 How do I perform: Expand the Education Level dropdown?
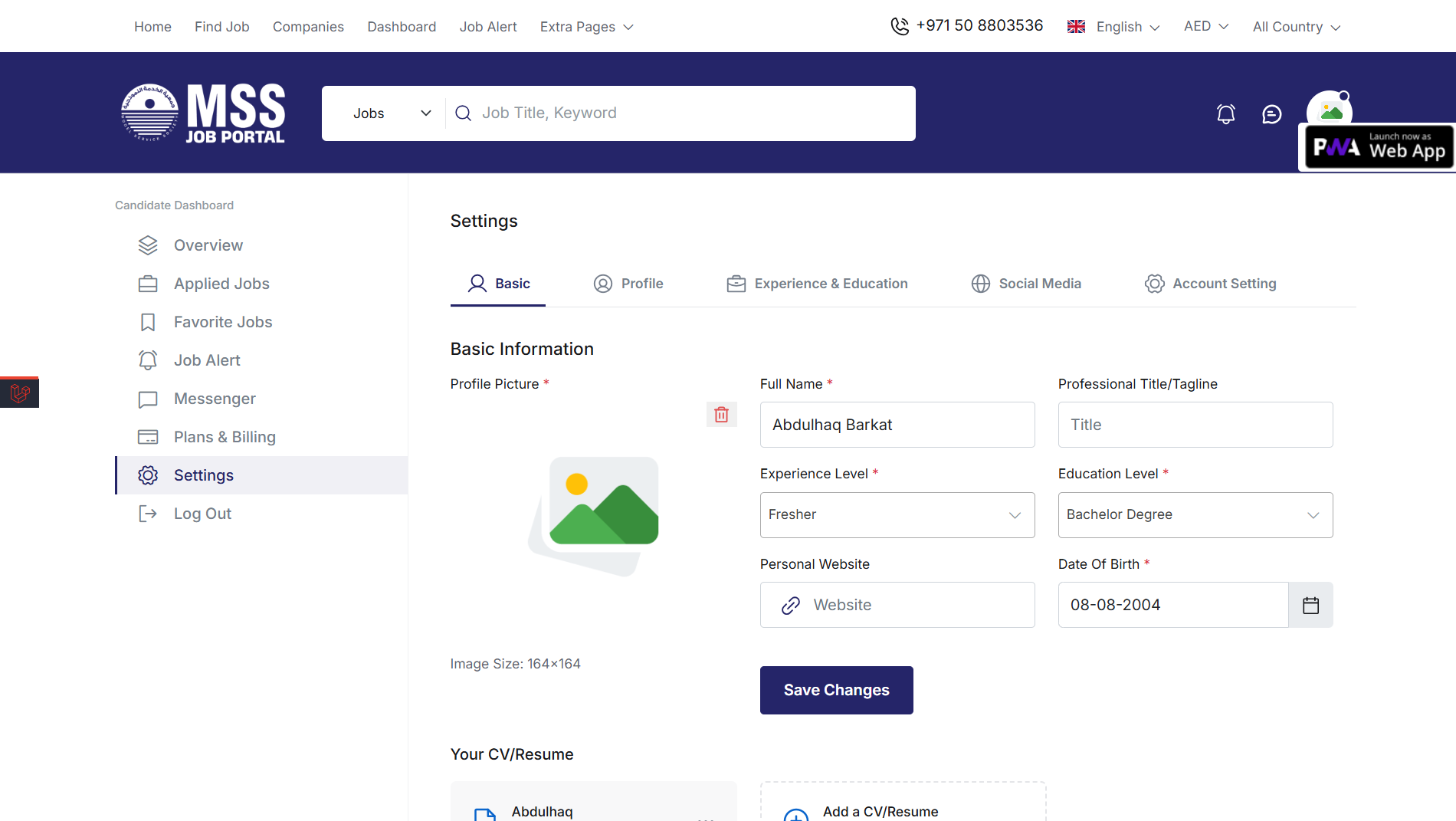(1195, 515)
